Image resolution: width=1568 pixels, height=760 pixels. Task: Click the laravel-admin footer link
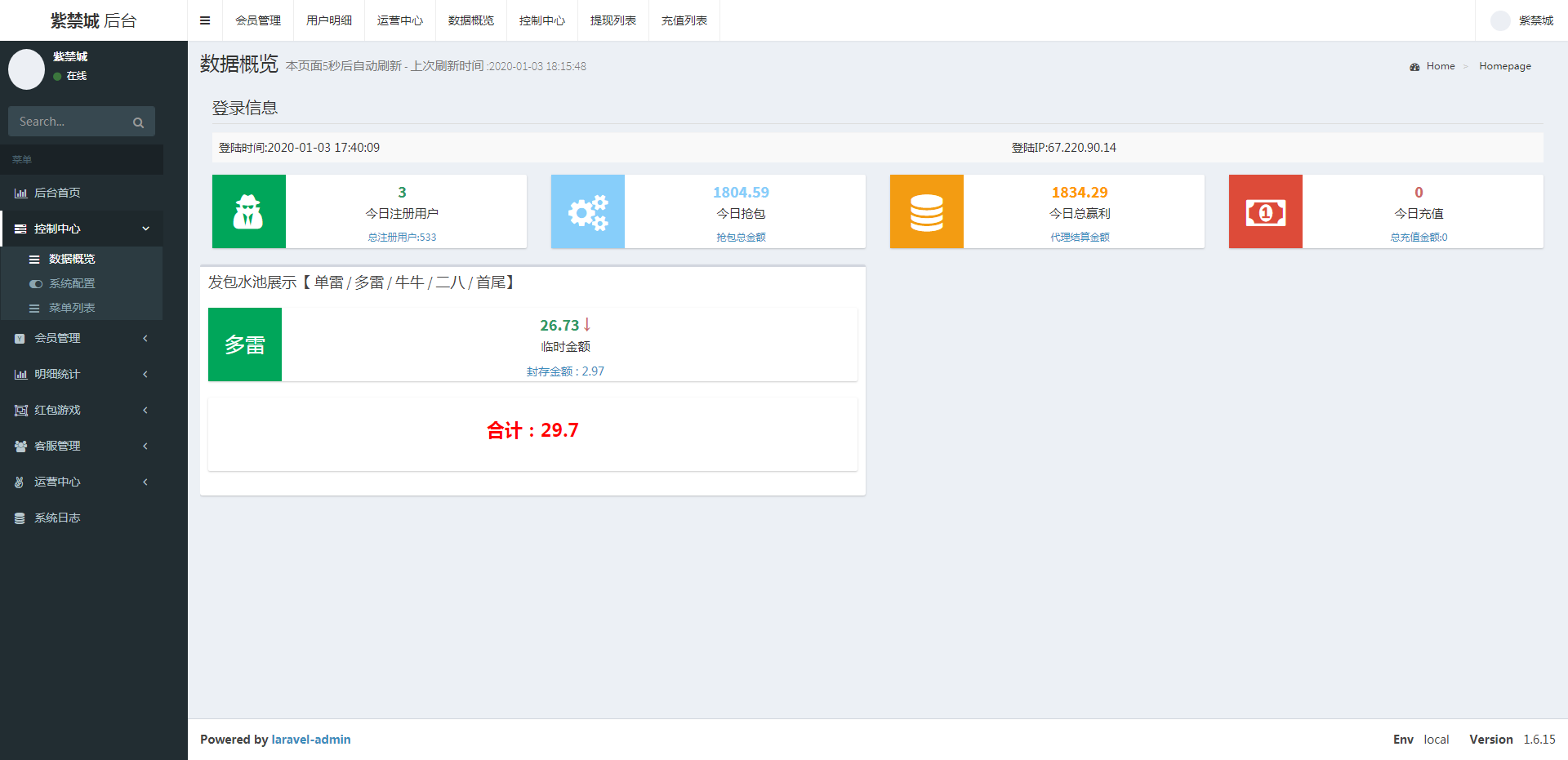click(x=311, y=740)
